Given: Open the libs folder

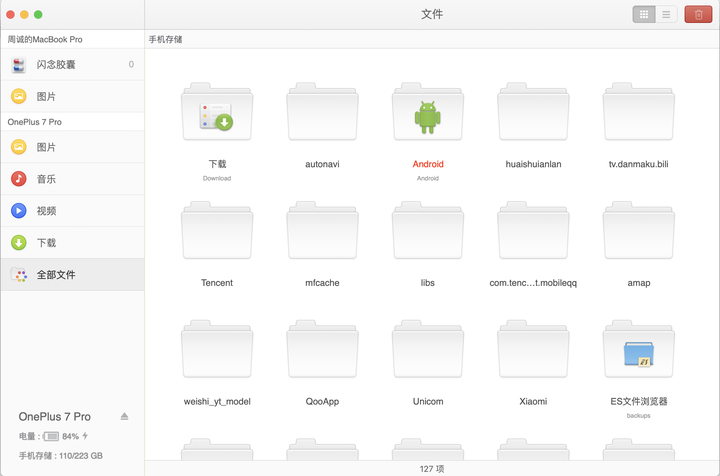Looking at the screenshot, I should [x=428, y=230].
